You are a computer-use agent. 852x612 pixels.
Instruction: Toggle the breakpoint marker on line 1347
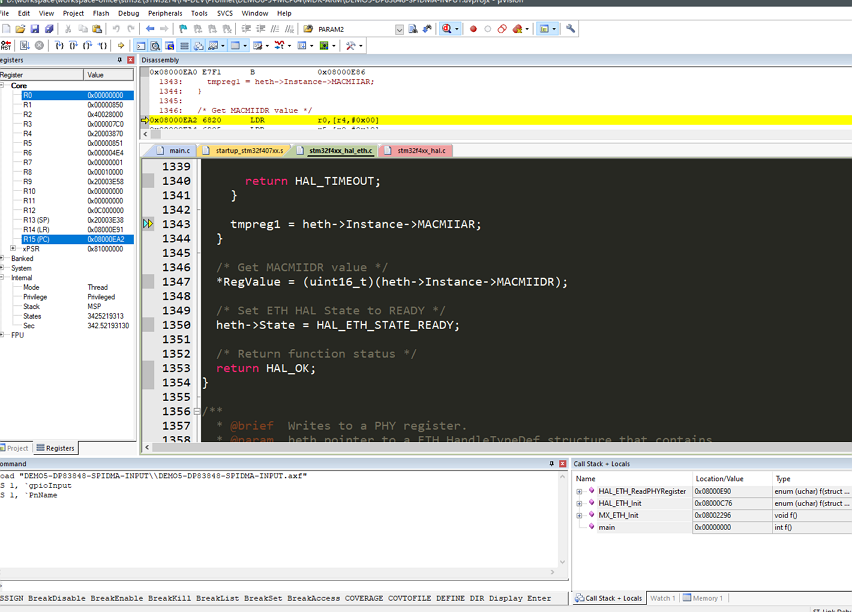148,282
